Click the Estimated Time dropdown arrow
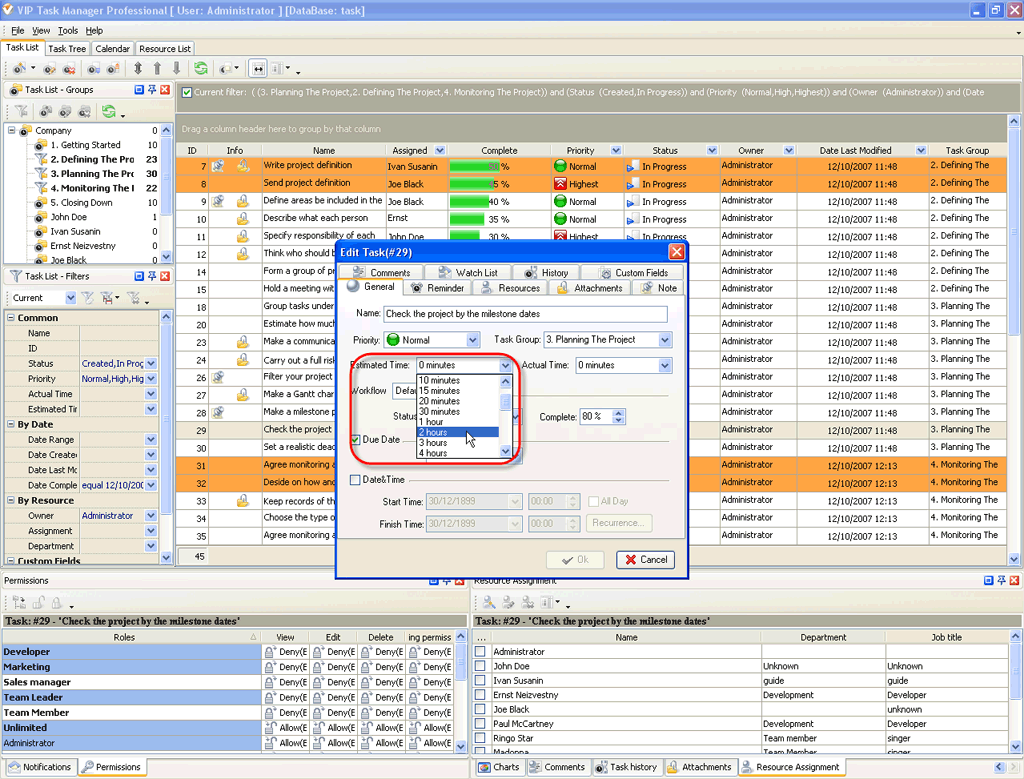The image size is (1024, 779). tap(505, 366)
